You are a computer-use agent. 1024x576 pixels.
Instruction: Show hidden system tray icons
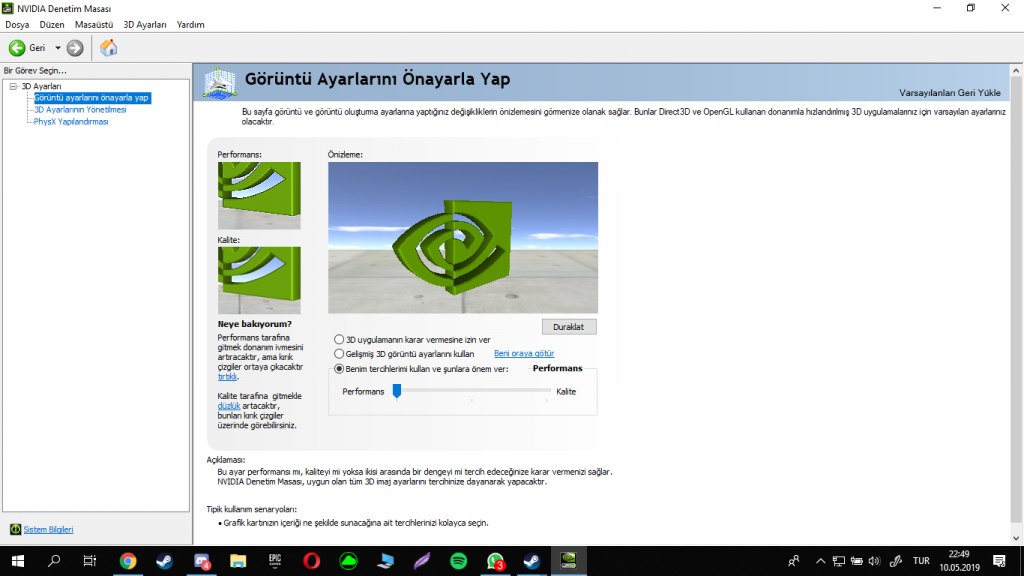(x=821, y=561)
